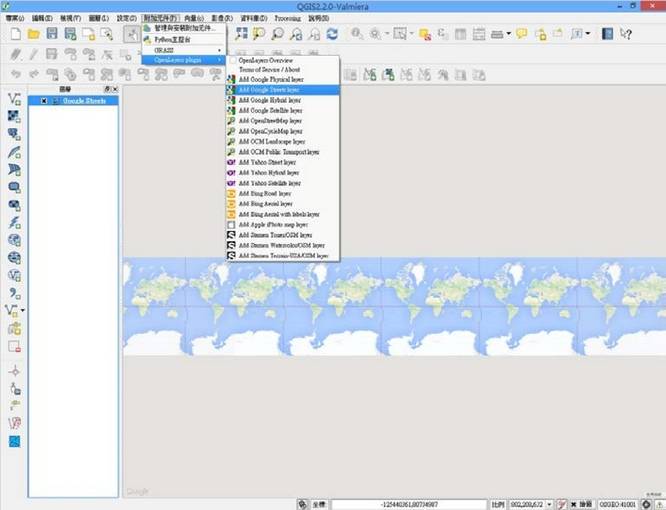Screen dimensions: 666x510
Task: Open the Help Contents book icon
Action: point(607,34)
